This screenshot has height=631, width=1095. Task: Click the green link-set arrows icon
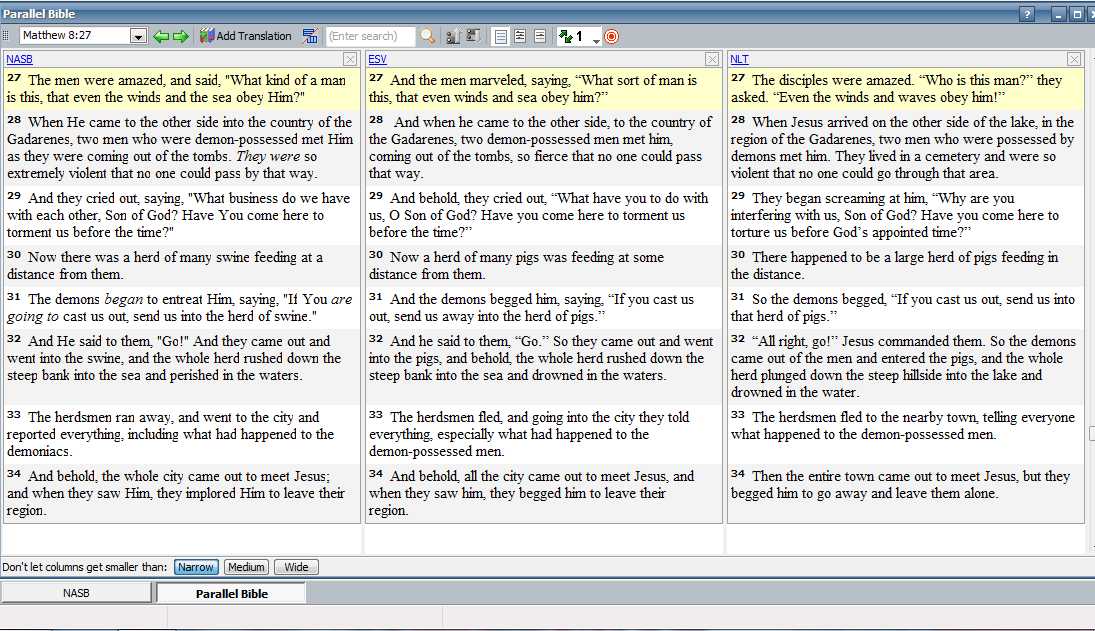(x=566, y=36)
